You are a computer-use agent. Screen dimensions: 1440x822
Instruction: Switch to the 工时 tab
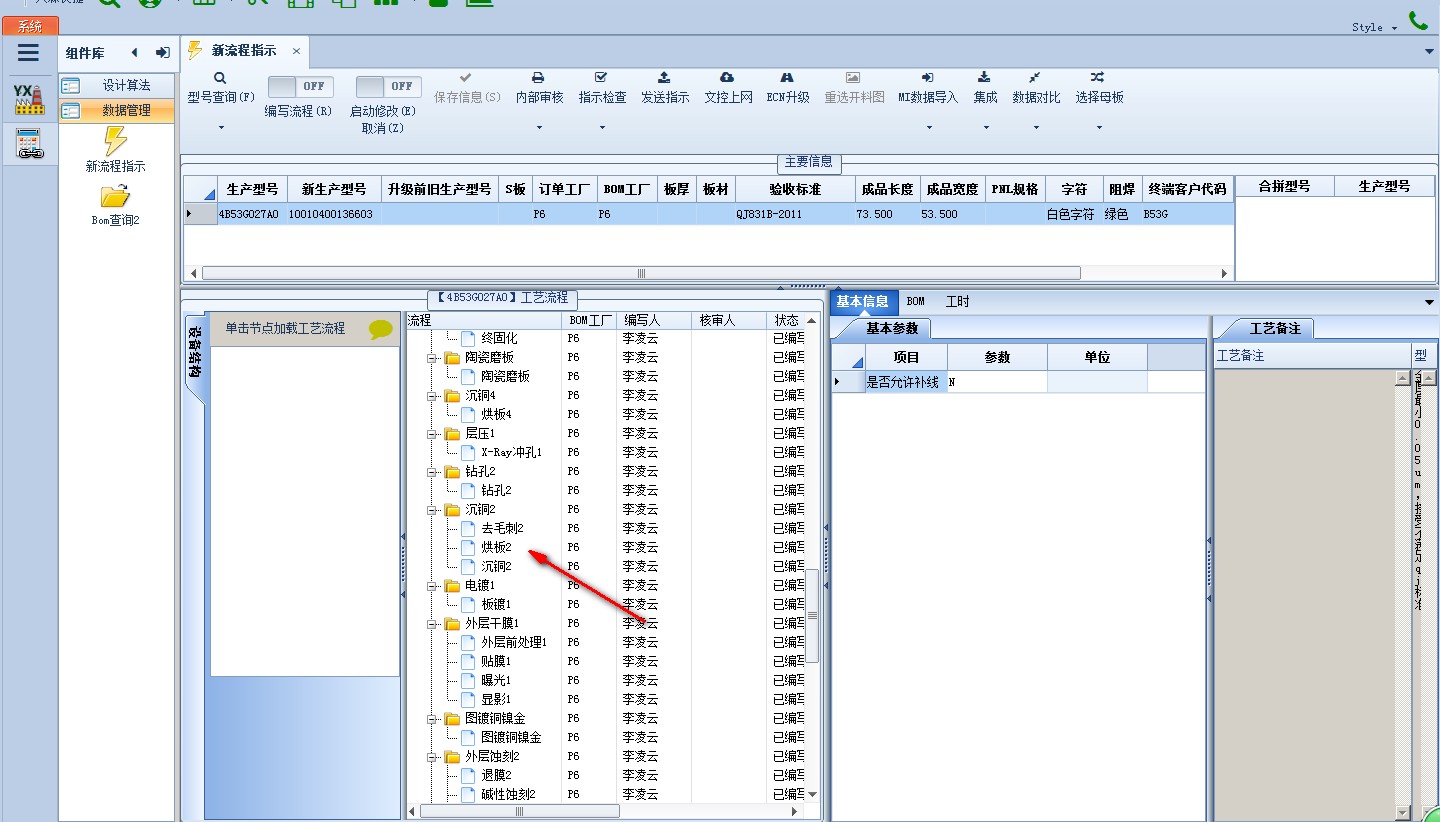point(957,301)
